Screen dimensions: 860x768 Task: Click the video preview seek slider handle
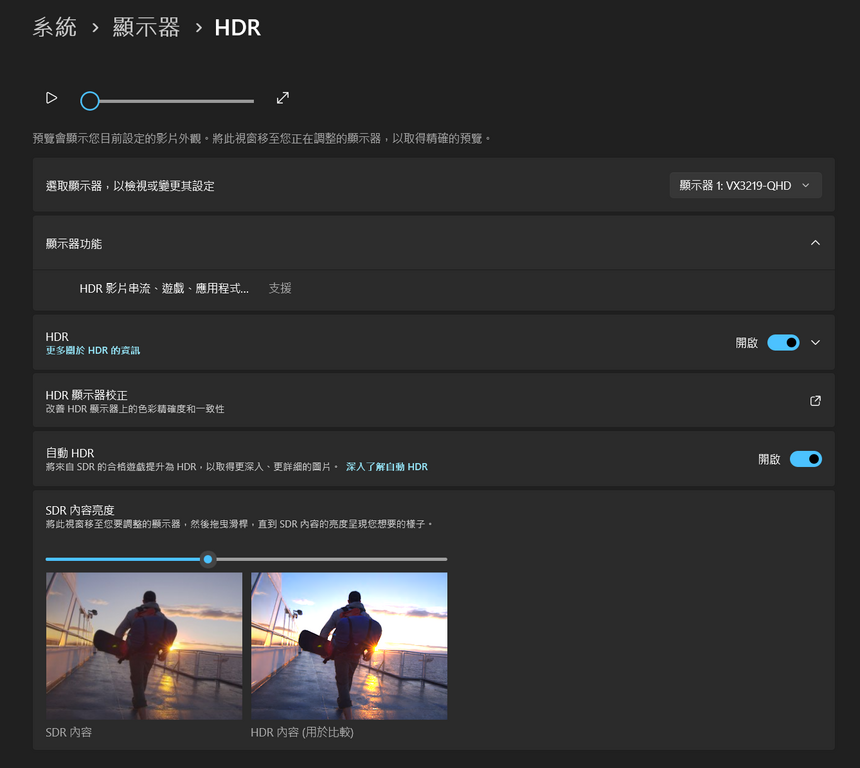click(90, 101)
